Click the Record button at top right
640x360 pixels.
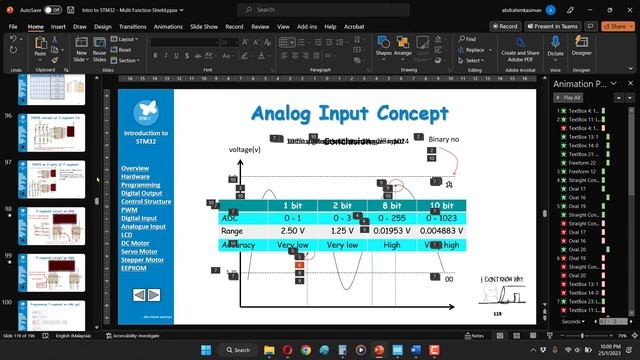tap(505, 26)
